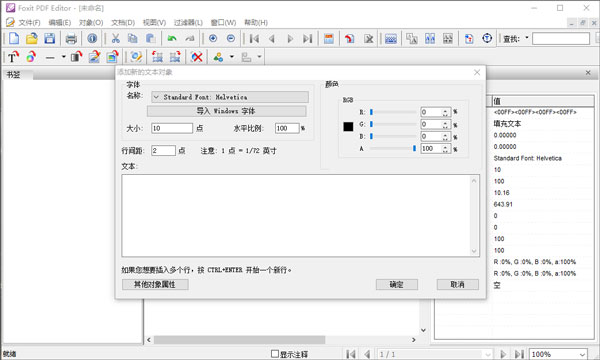Click the add graphic color-wheel icon
Viewport: 600px width, 360px height.
pyautogui.click(x=31, y=57)
